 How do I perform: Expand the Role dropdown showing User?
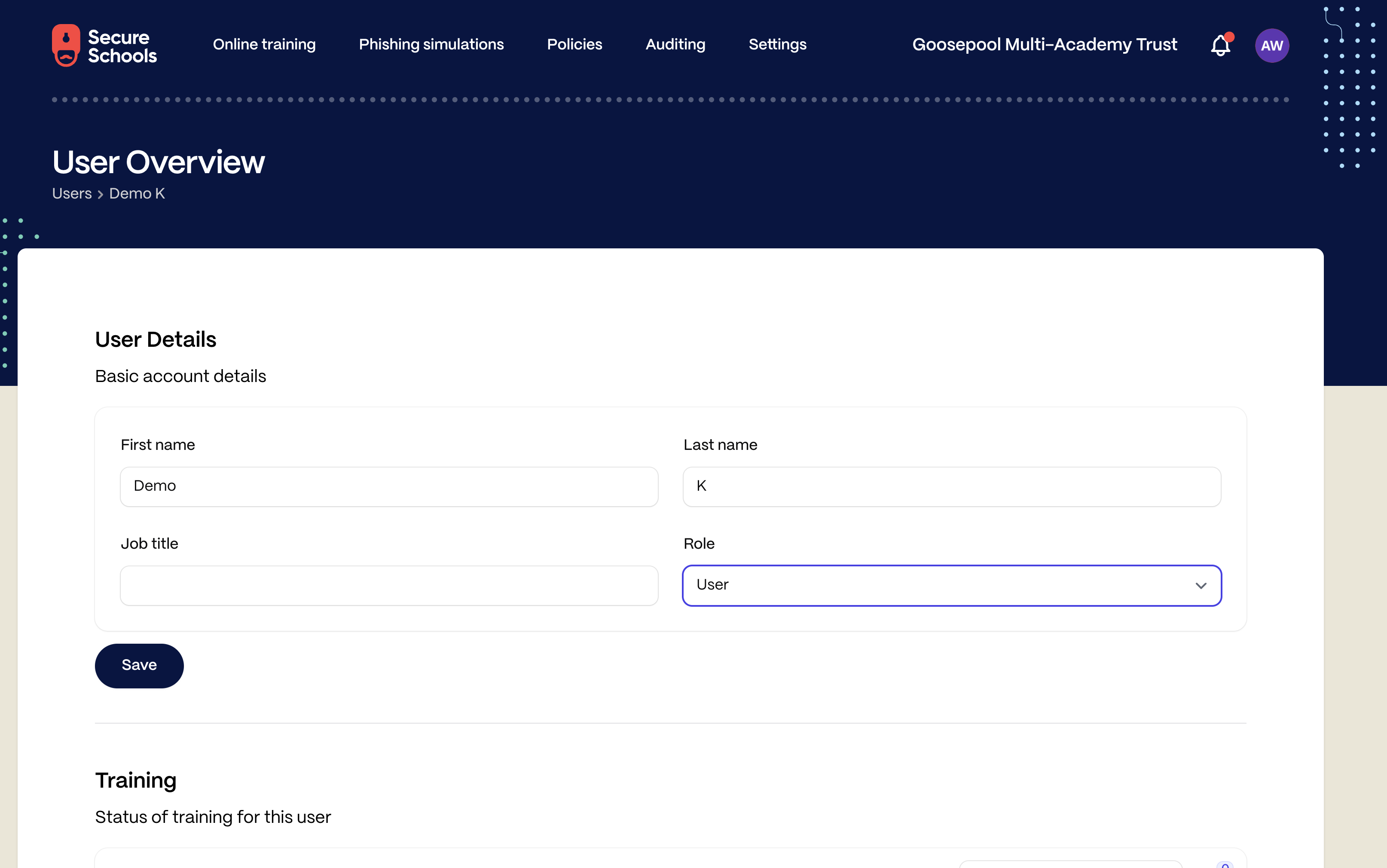coord(951,585)
